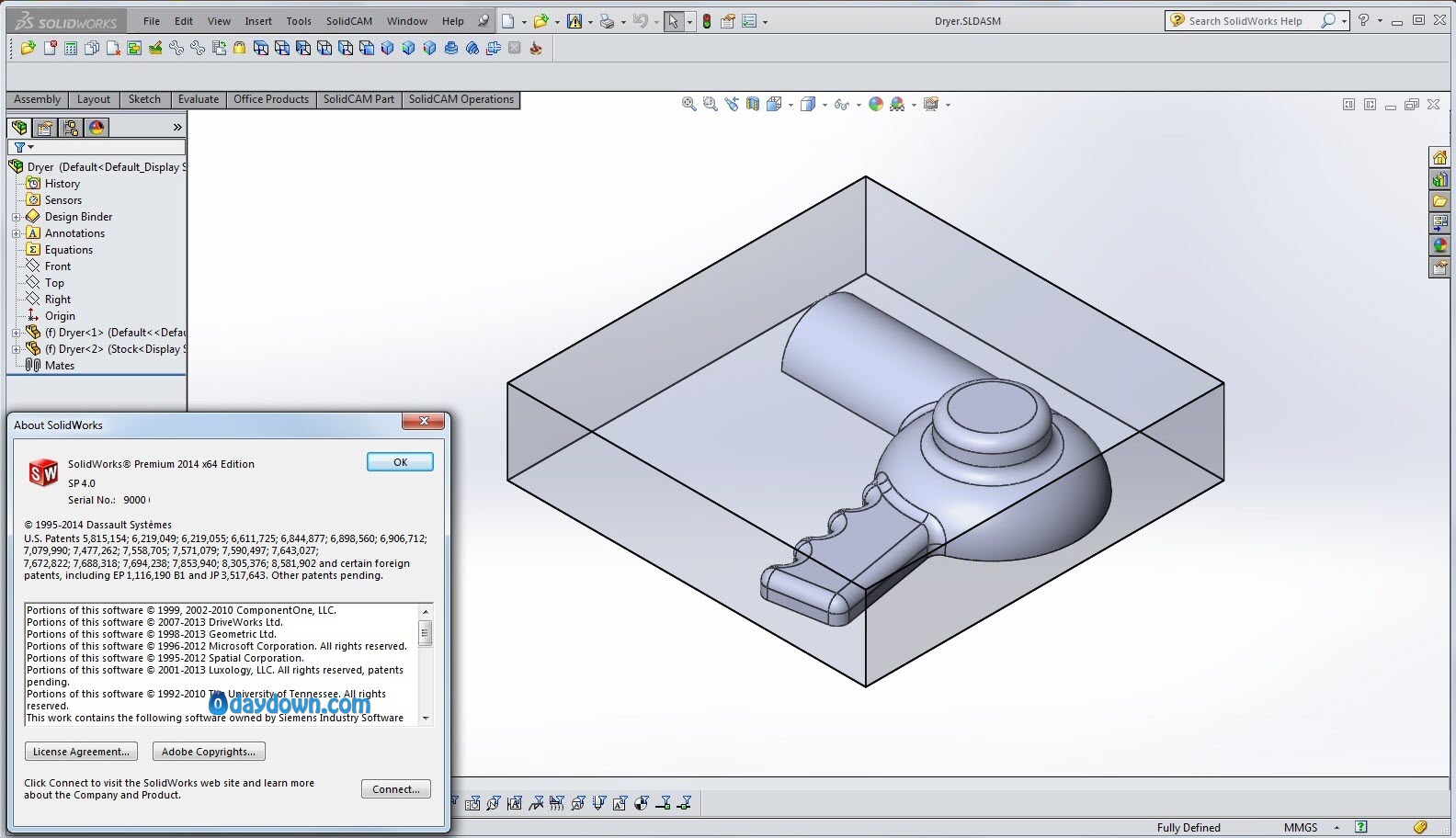The image size is (1456, 838).
Task: Open the View Settings dropdown arrow
Action: [x=948, y=105]
